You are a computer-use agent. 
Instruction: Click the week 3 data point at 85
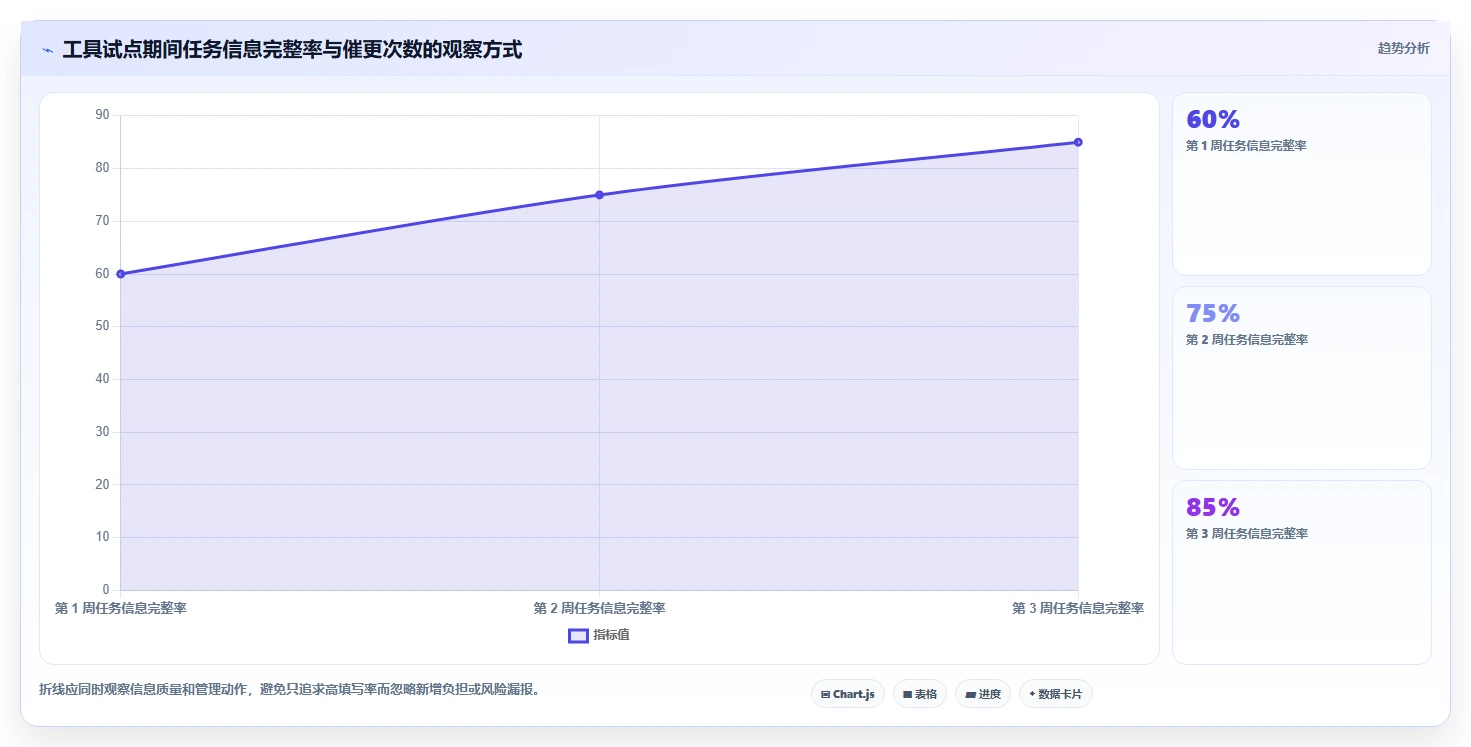tap(1078, 142)
